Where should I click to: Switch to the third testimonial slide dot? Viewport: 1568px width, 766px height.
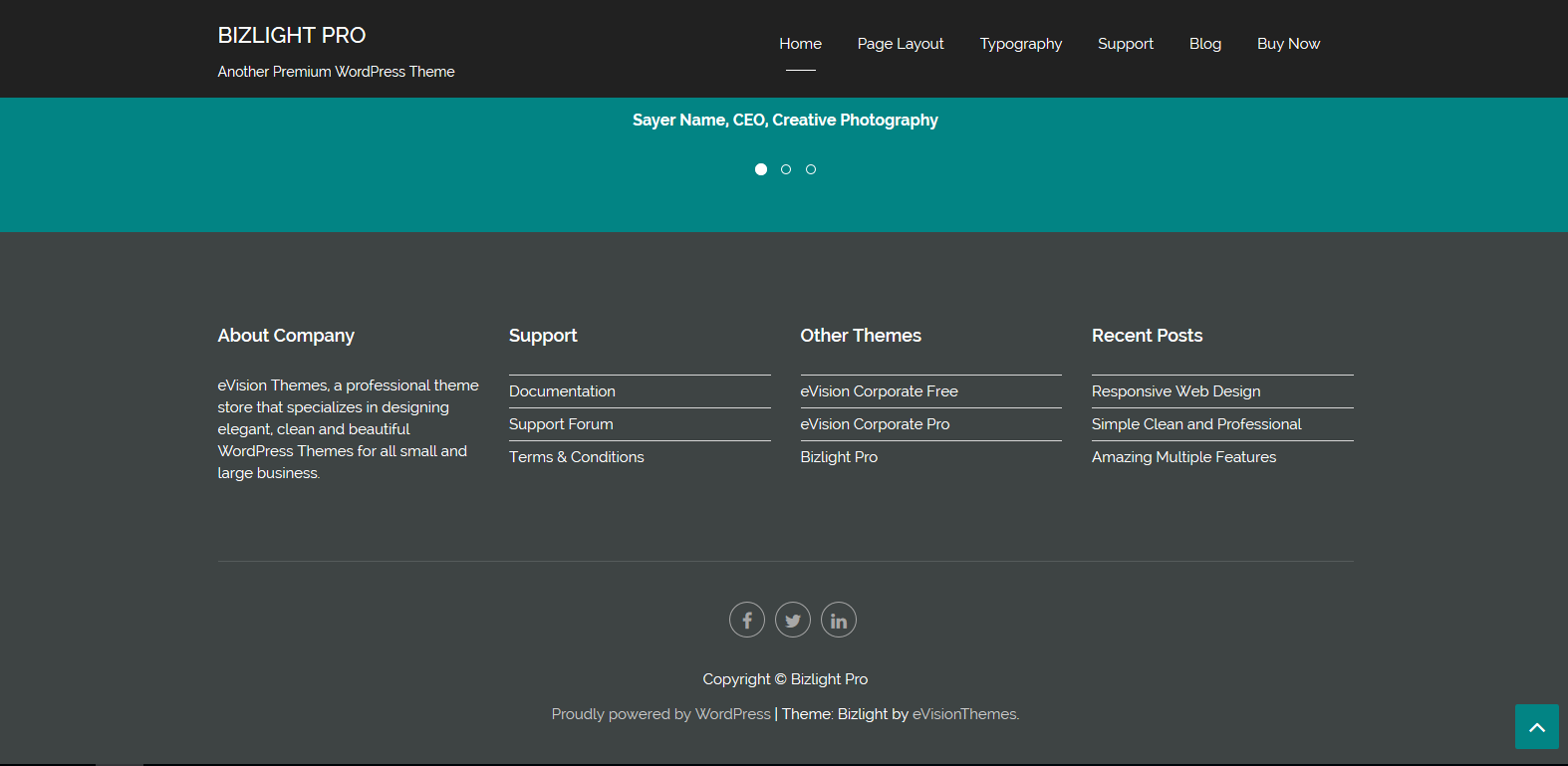(811, 169)
